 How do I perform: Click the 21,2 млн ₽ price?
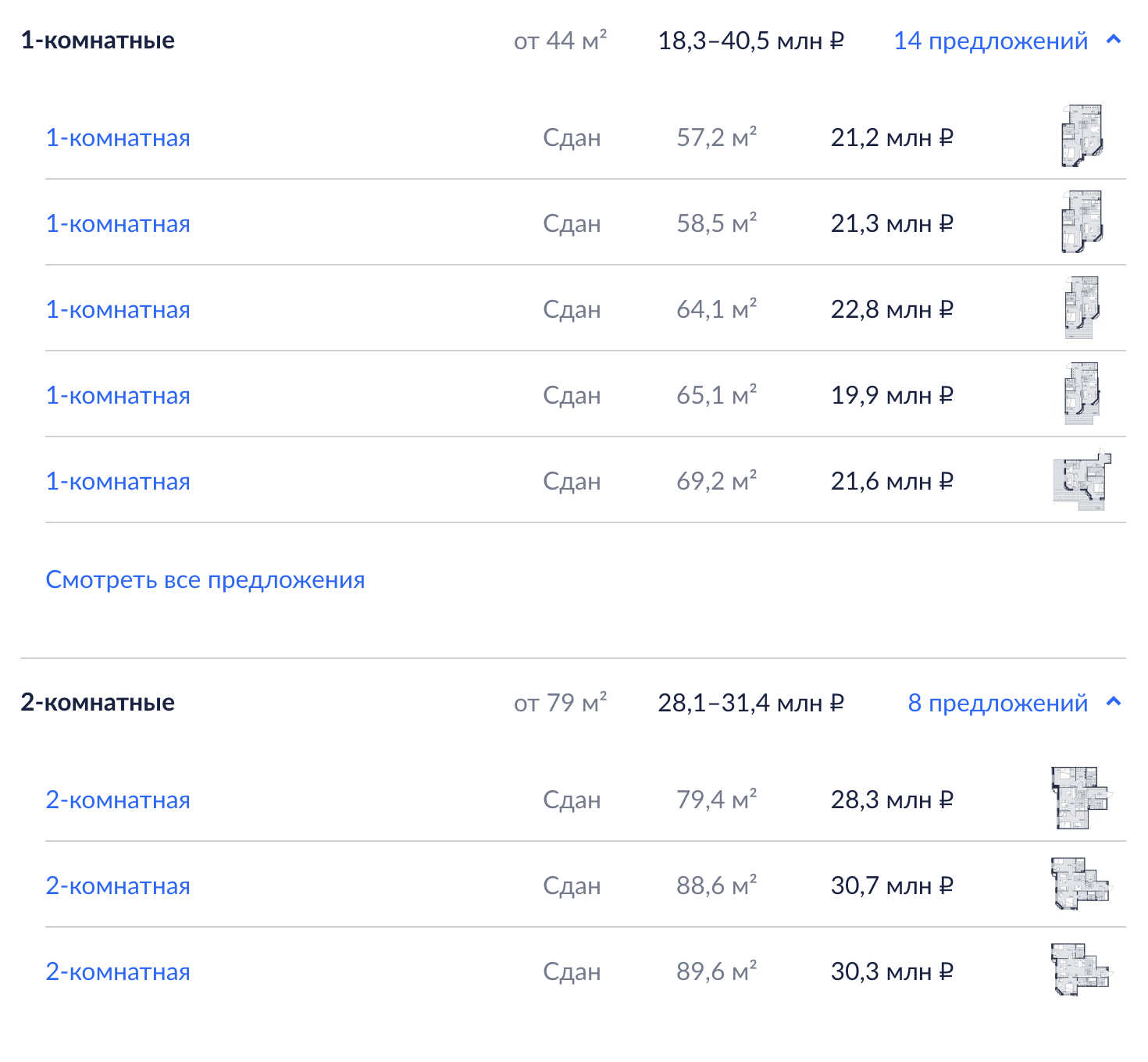pos(892,137)
